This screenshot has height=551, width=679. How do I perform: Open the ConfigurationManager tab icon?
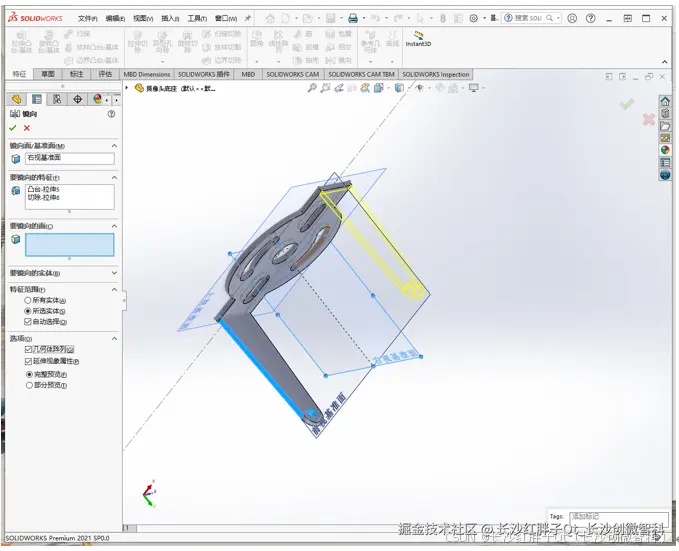(57, 99)
